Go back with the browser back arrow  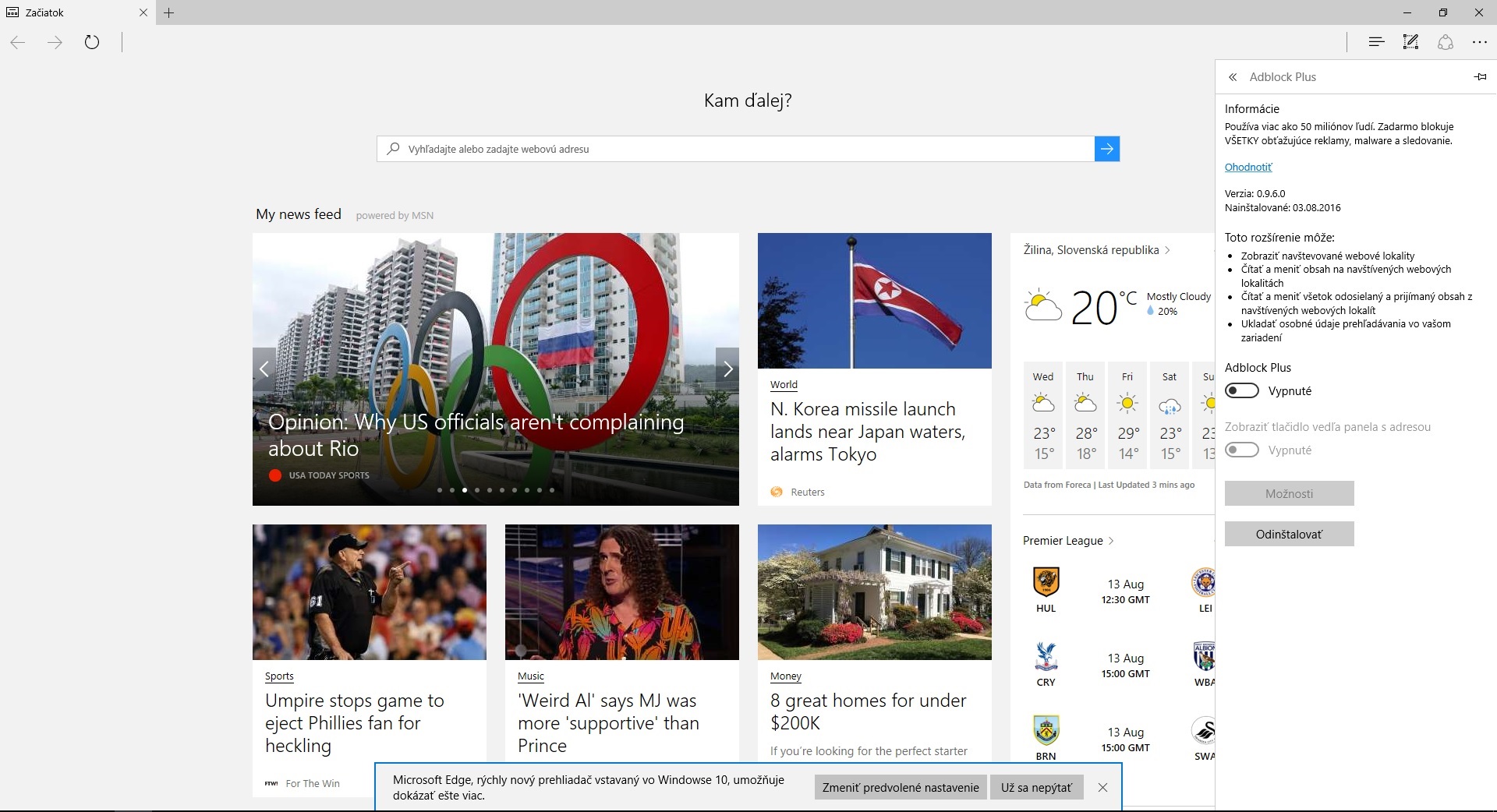coord(18,42)
